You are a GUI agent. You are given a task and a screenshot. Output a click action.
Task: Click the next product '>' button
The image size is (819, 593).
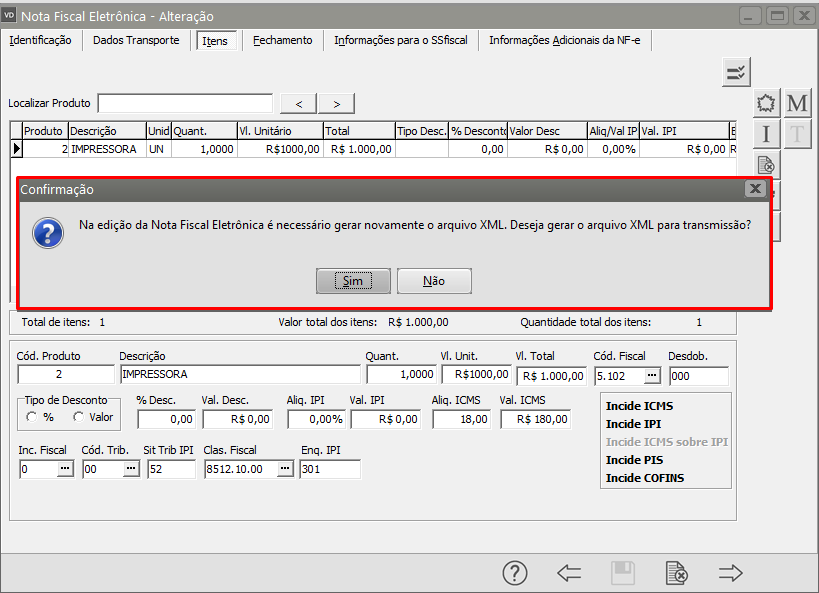336,104
